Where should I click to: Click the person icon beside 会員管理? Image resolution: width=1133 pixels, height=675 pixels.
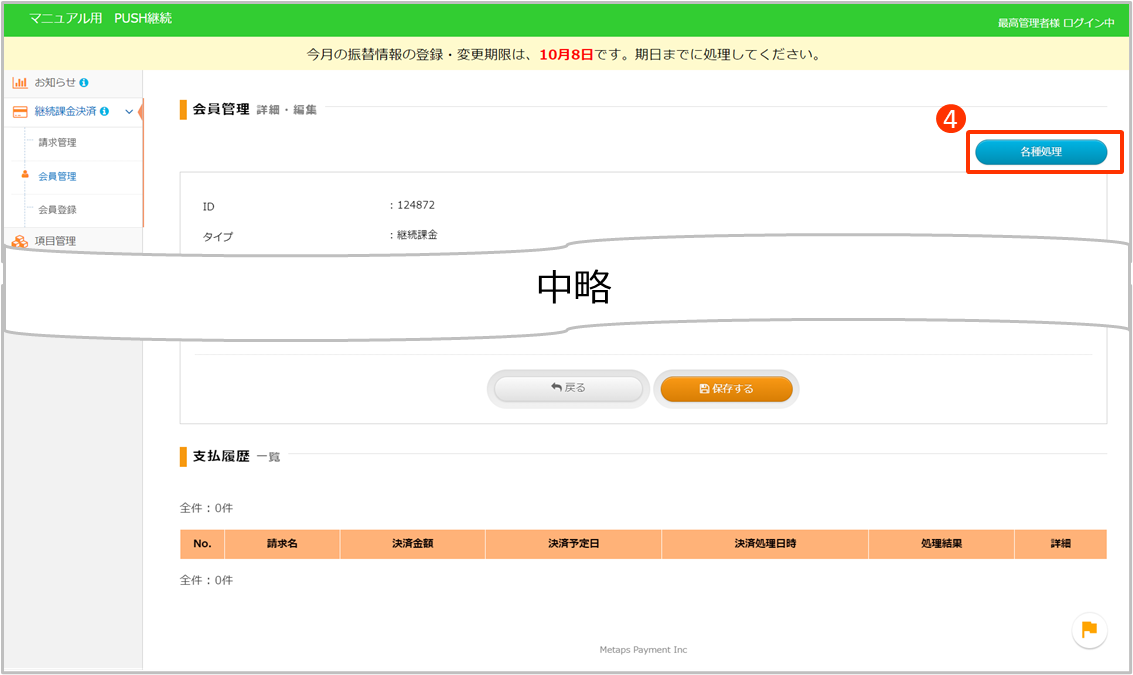(25, 175)
